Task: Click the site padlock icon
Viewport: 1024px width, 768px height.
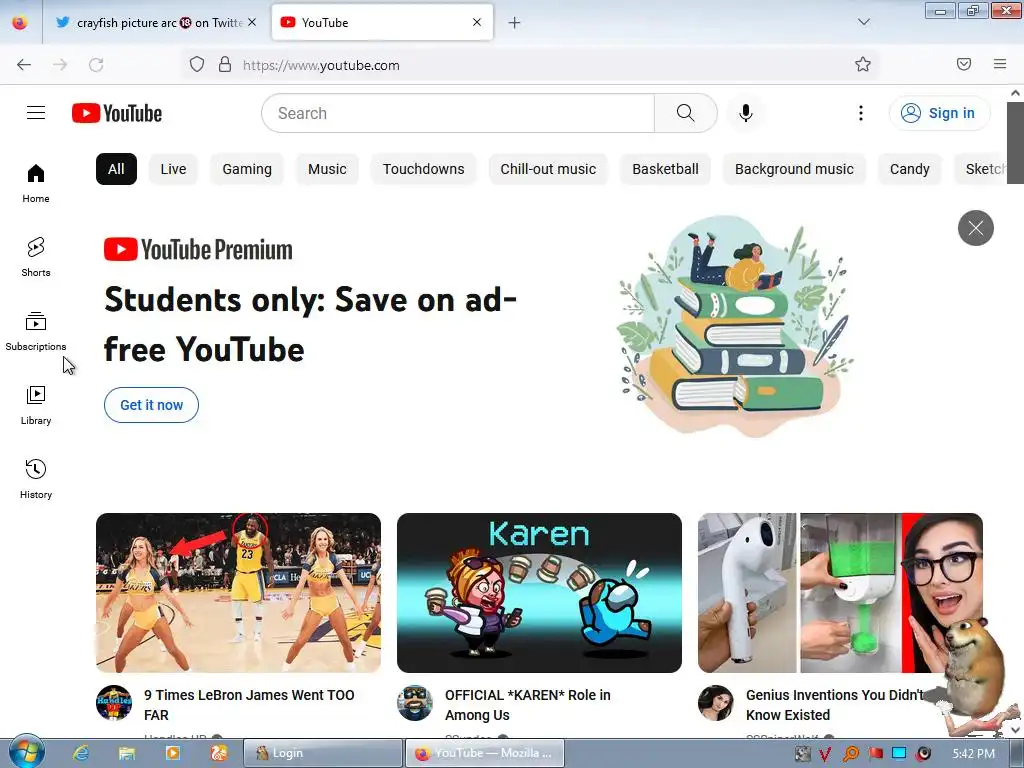Action: tap(225, 65)
